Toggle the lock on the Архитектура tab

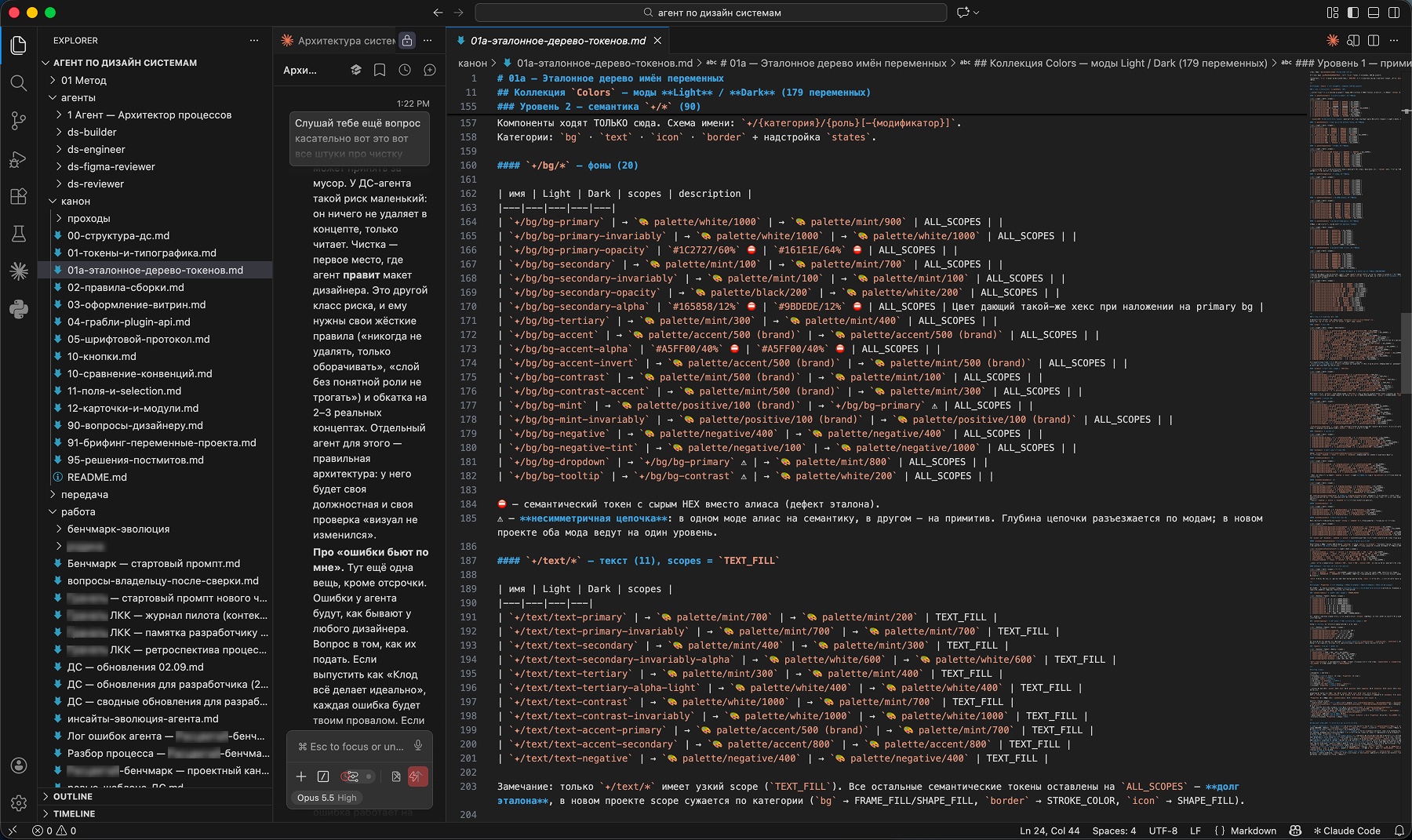click(406, 40)
